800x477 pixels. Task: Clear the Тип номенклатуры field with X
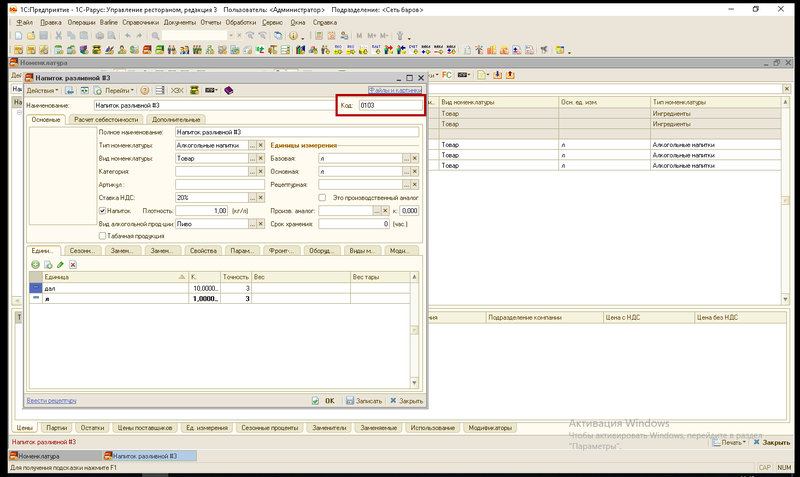pos(261,145)
